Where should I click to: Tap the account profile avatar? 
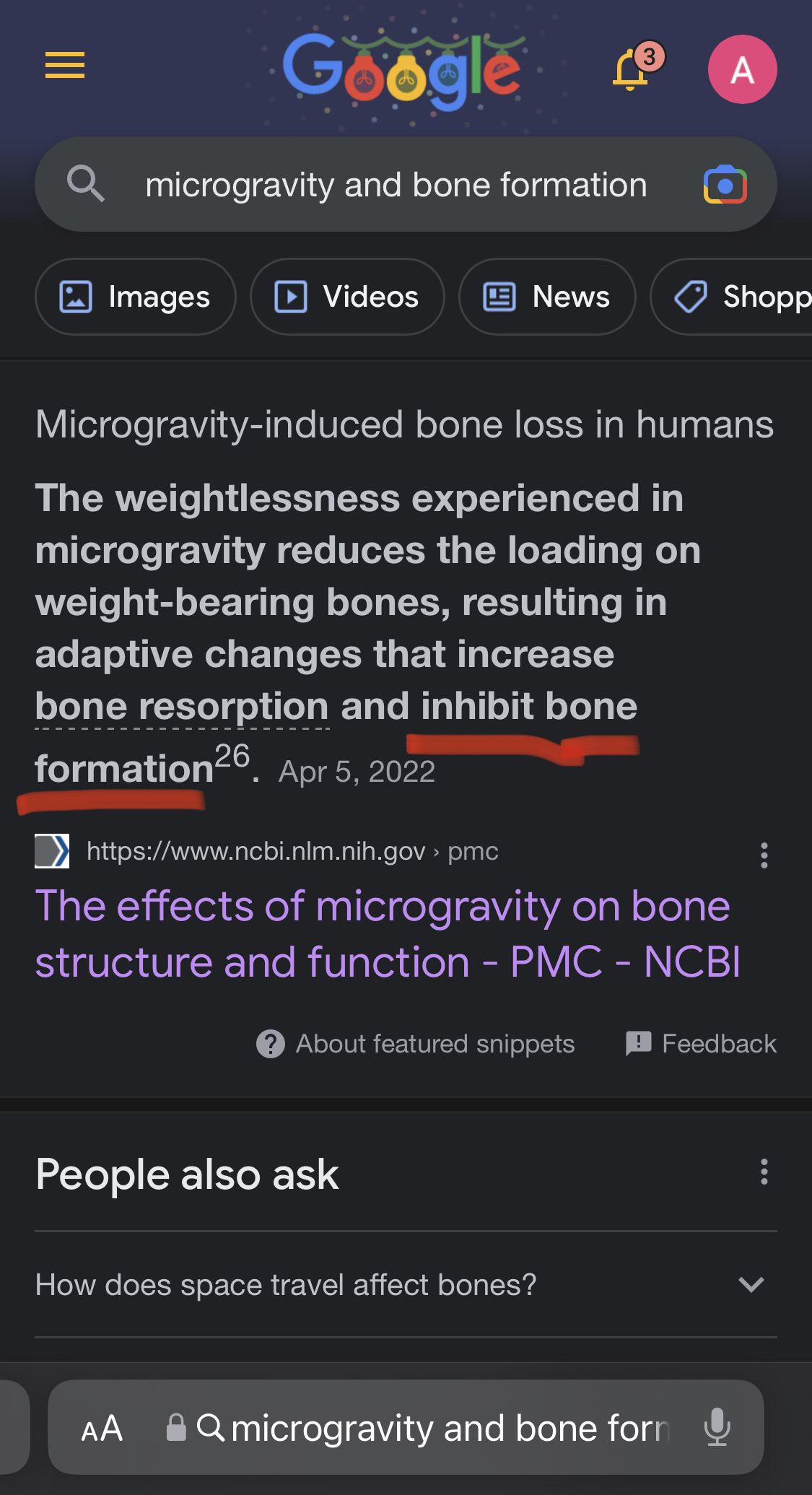pyautogui.click(x=742, y=69)
